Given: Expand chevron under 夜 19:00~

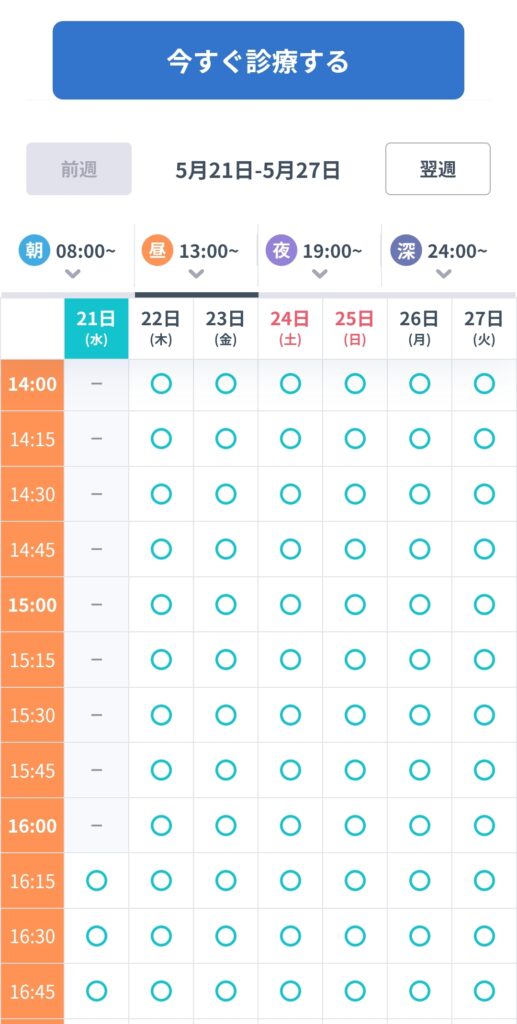Looking at the screenshot, I should coord(320,274).
